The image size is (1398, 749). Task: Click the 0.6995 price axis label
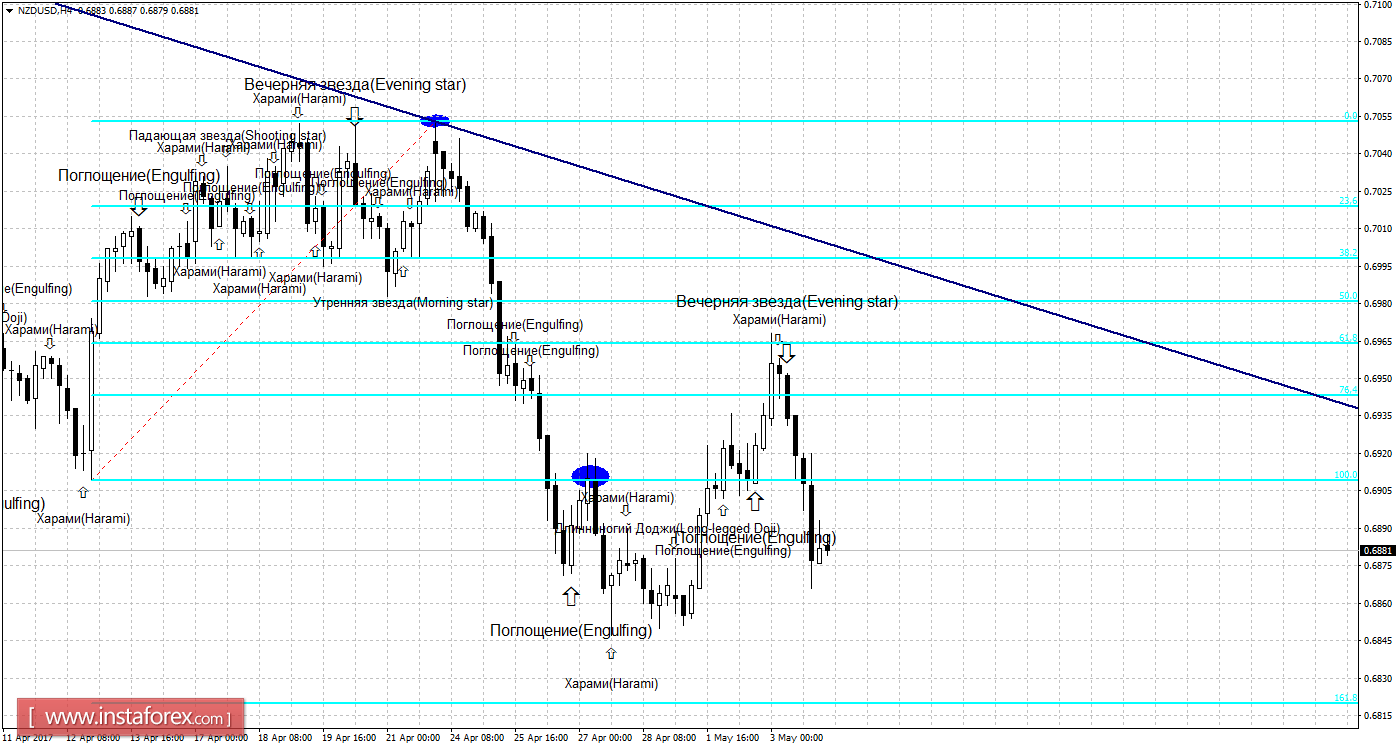point(1378,266)
